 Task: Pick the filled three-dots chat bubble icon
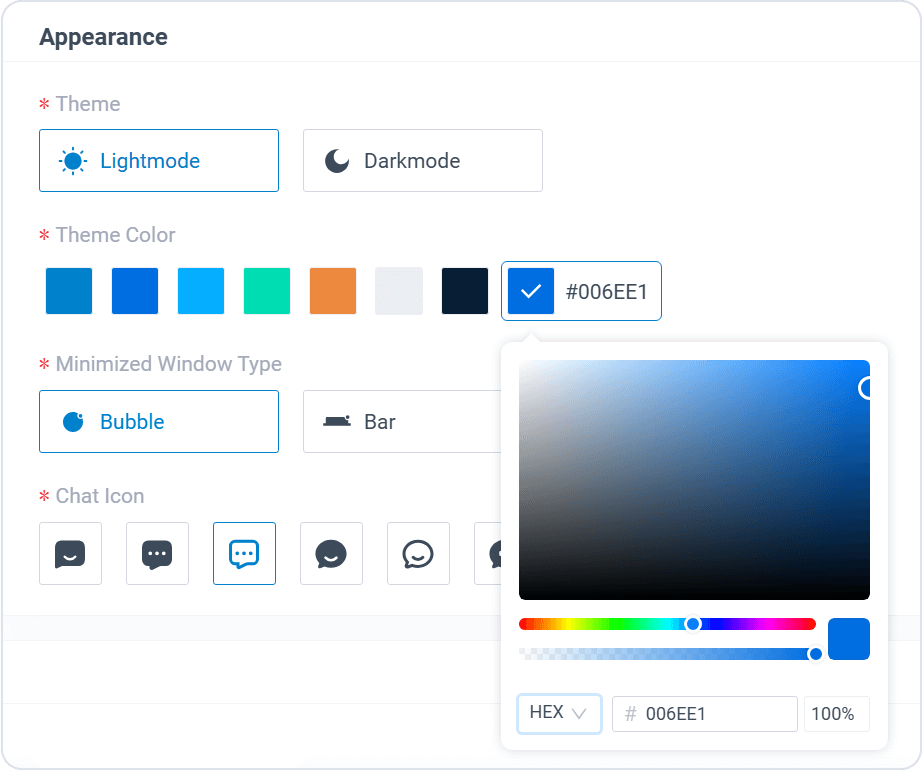(x=157, y=554)
